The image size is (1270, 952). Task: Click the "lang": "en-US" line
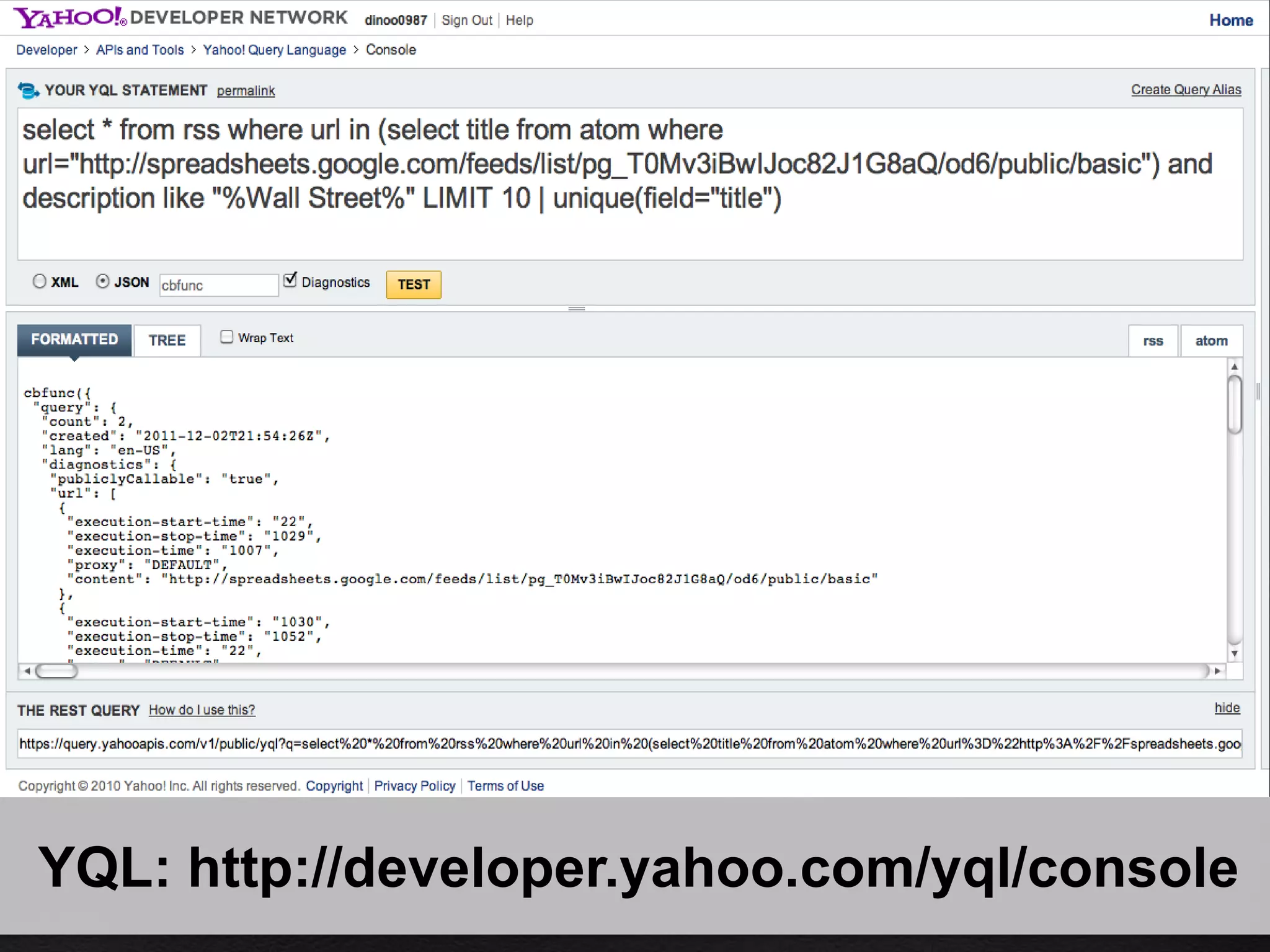click(x=109, y=451)
